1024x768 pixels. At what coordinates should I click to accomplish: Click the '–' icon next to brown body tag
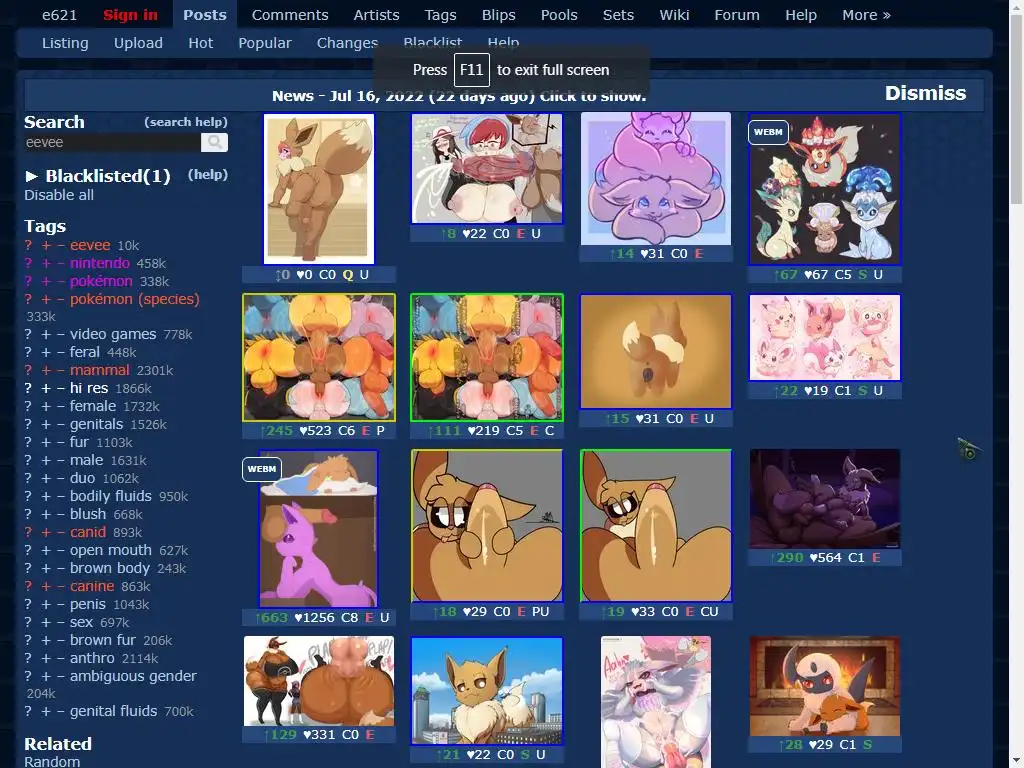click(x=61, y=568)
